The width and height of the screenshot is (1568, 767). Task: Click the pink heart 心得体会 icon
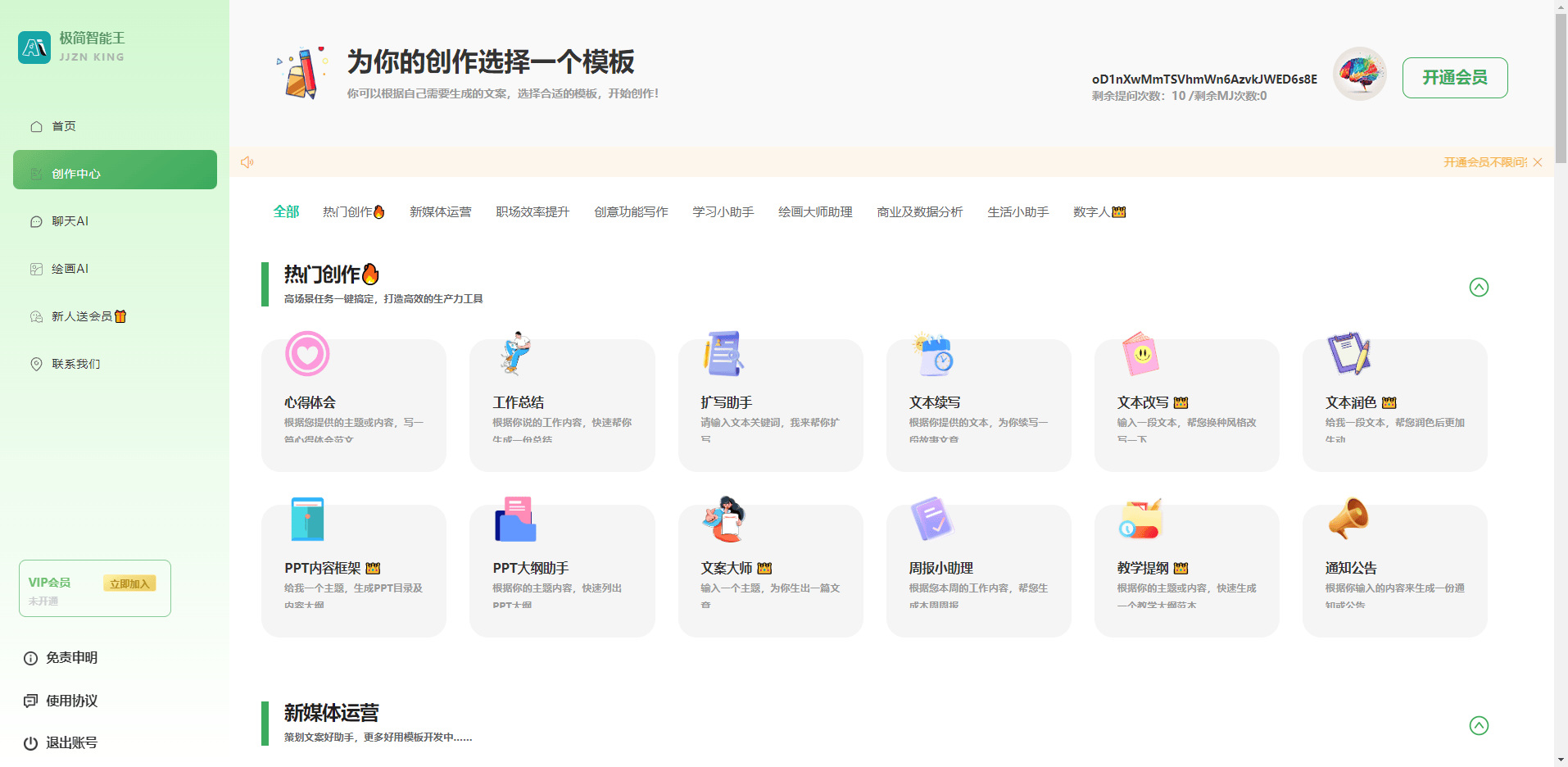[307, 354]
